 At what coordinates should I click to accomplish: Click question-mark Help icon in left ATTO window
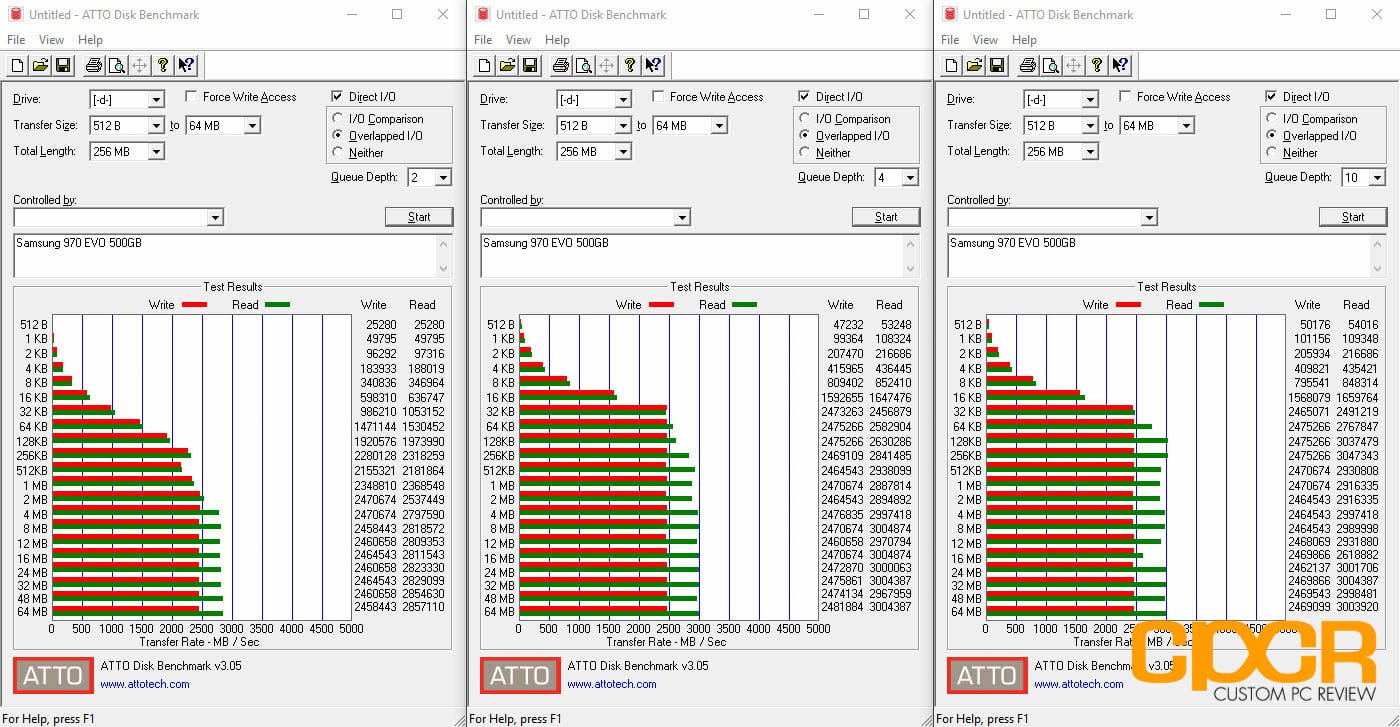pos(163,66)
